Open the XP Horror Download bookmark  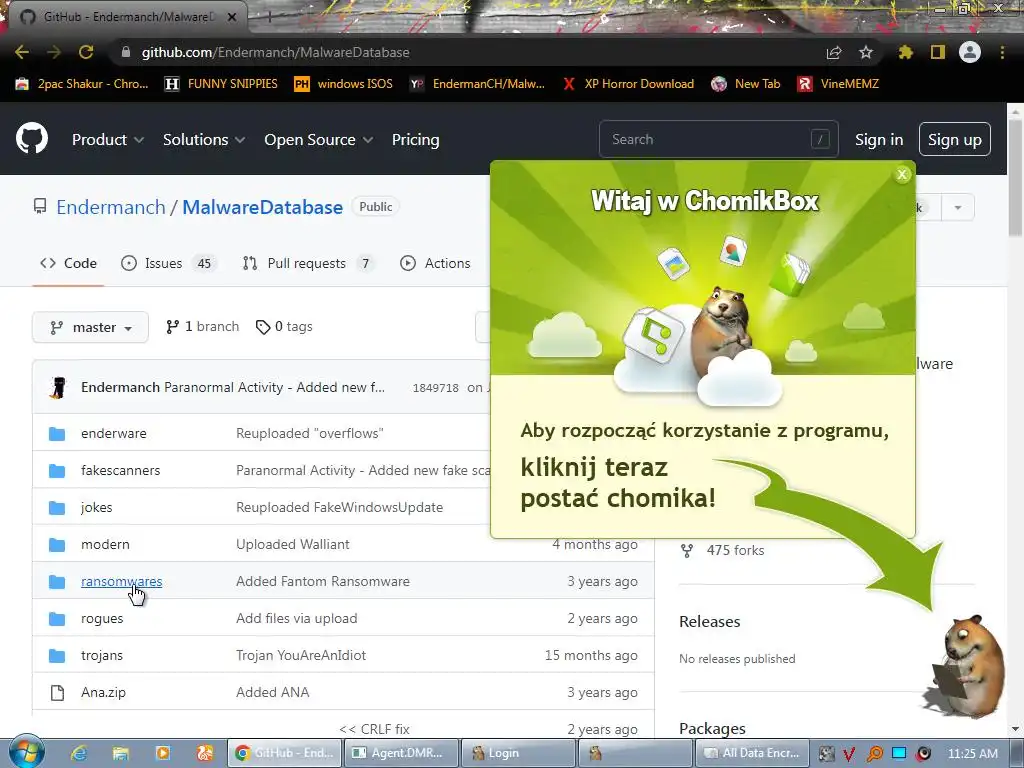(x=628, y=84)
